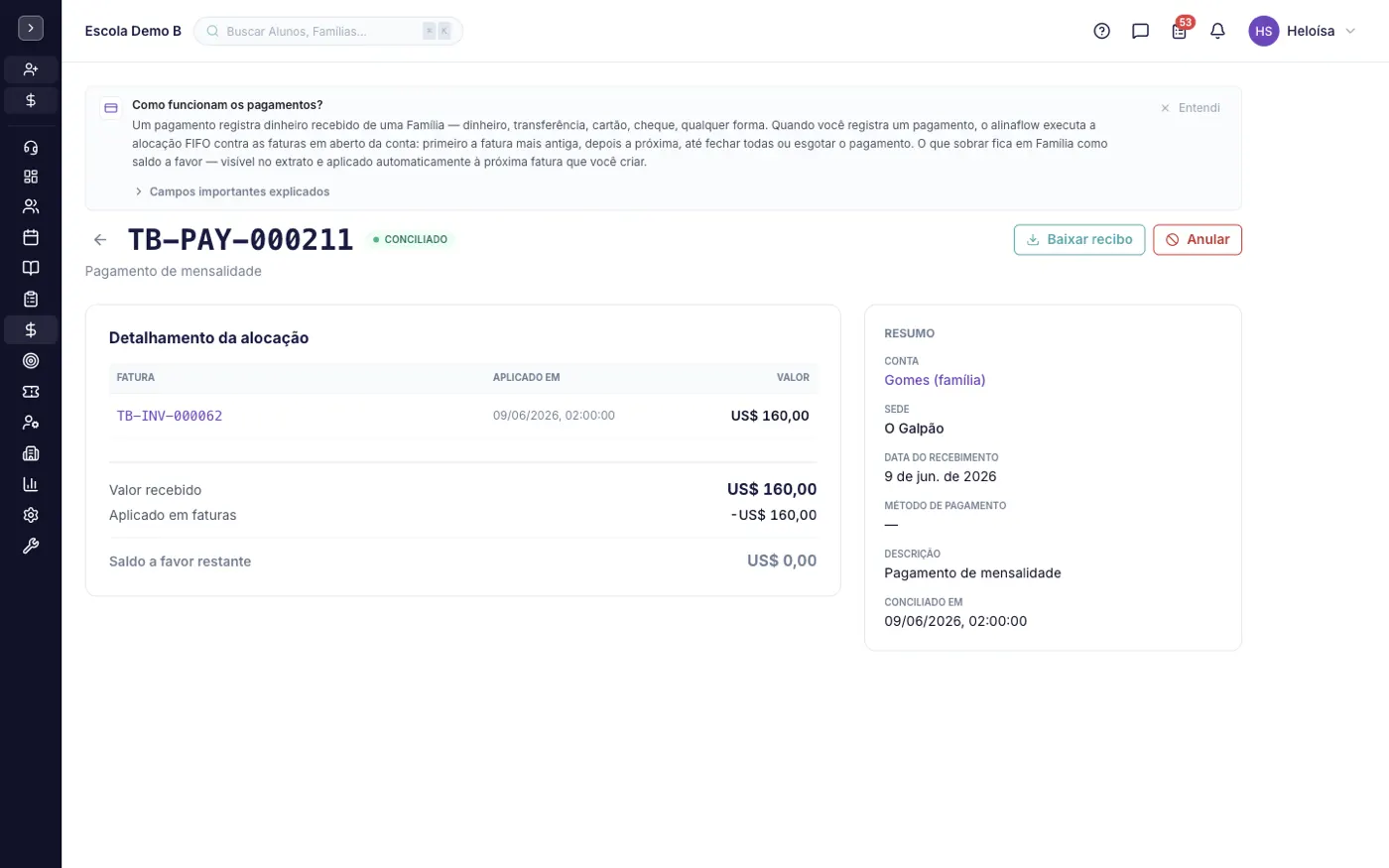
Task: Click the FATURA column header
Action: (136, 377)
